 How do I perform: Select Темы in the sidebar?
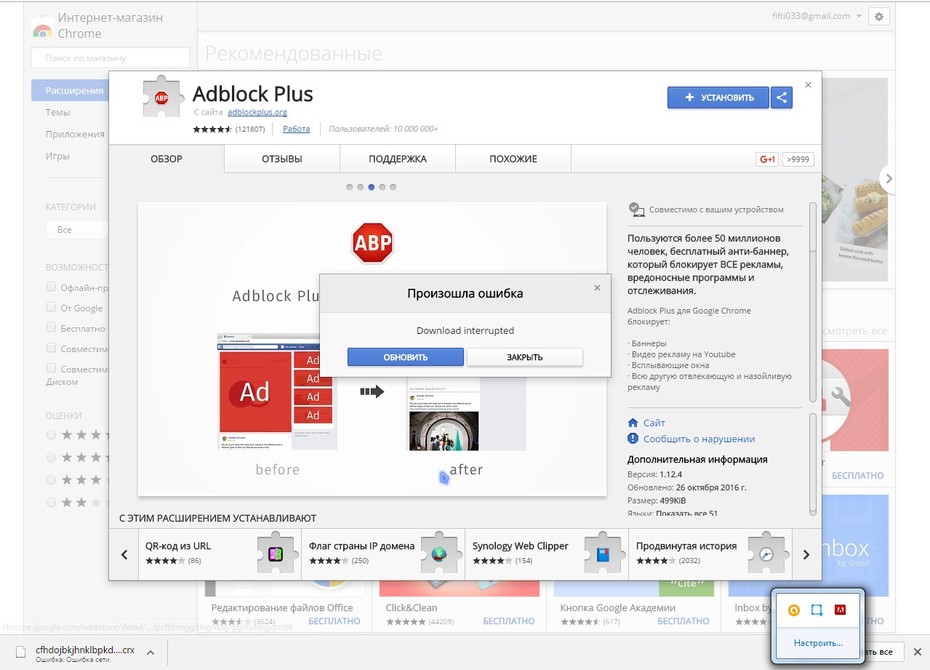click(58, 112)
